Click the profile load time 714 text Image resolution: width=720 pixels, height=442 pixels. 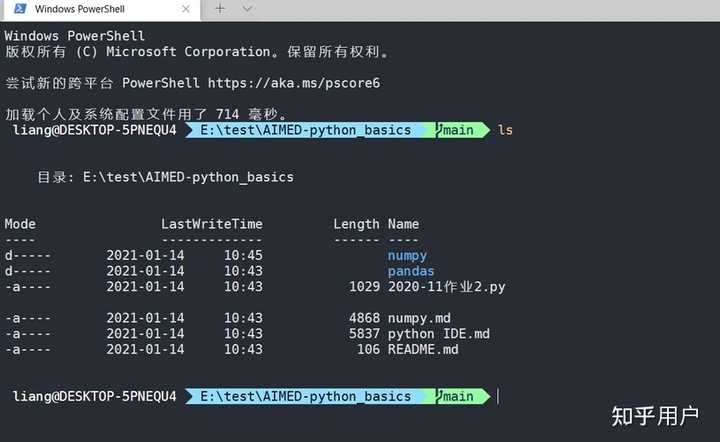pos(227,114)
